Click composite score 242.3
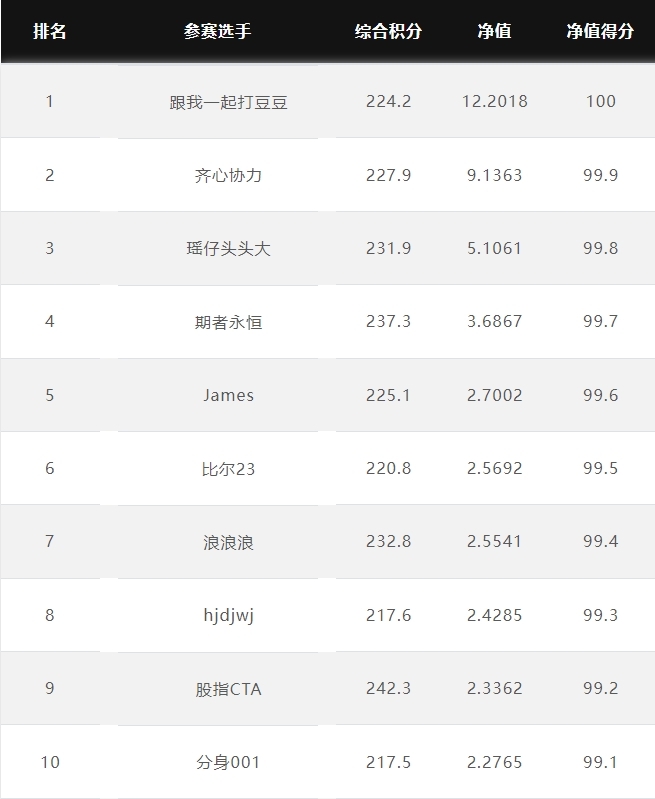Screen dimensions: 655x799 (388, 688)
